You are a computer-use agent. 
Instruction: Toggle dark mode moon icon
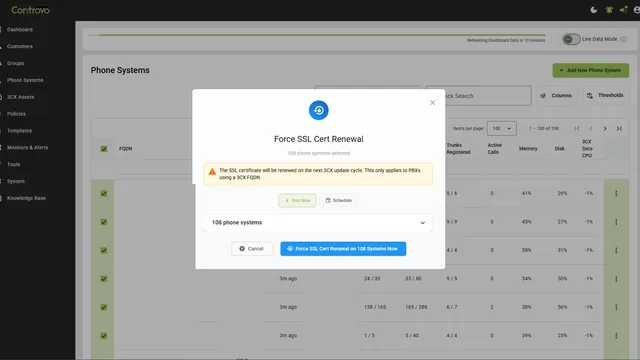pyautogui.click(x=594, y=10)
